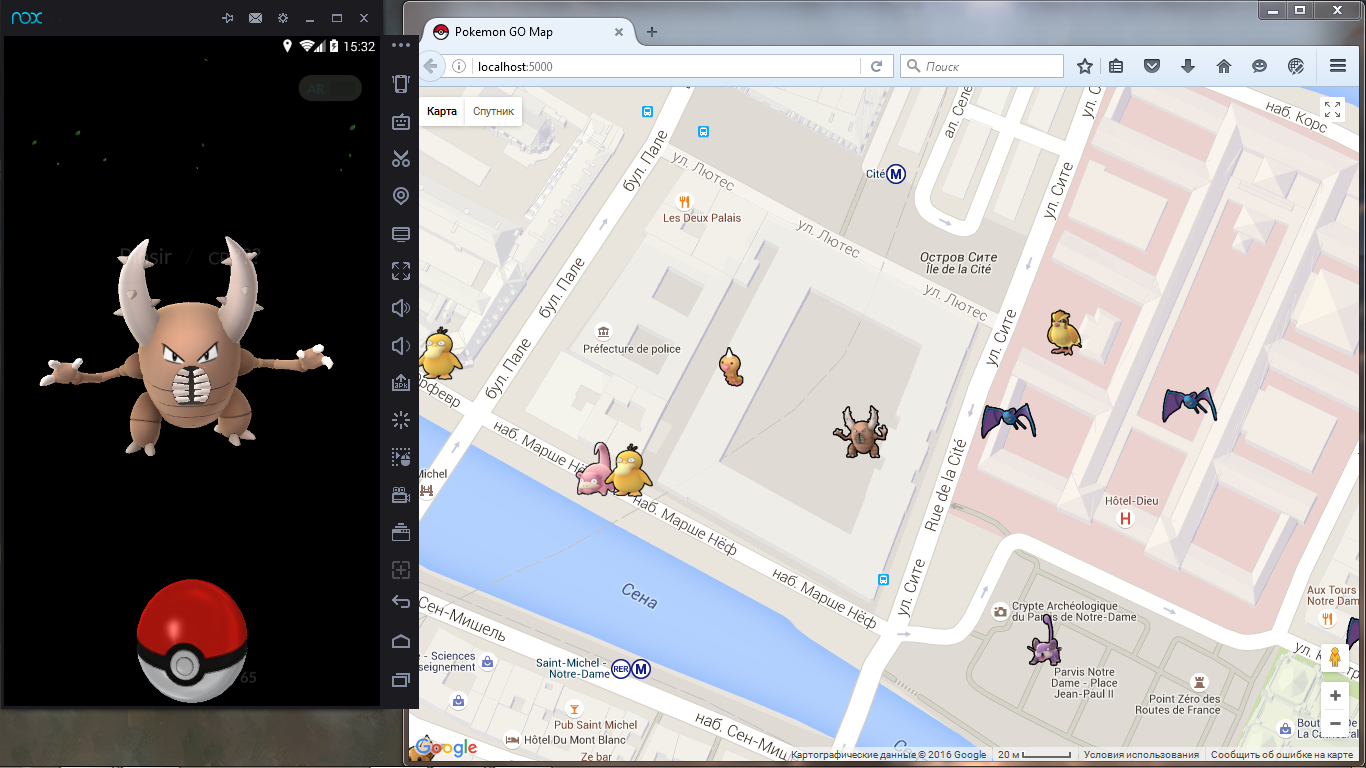The image size is (1366, 768).
Task: Click the Google logo on the map
Action: 446,748
